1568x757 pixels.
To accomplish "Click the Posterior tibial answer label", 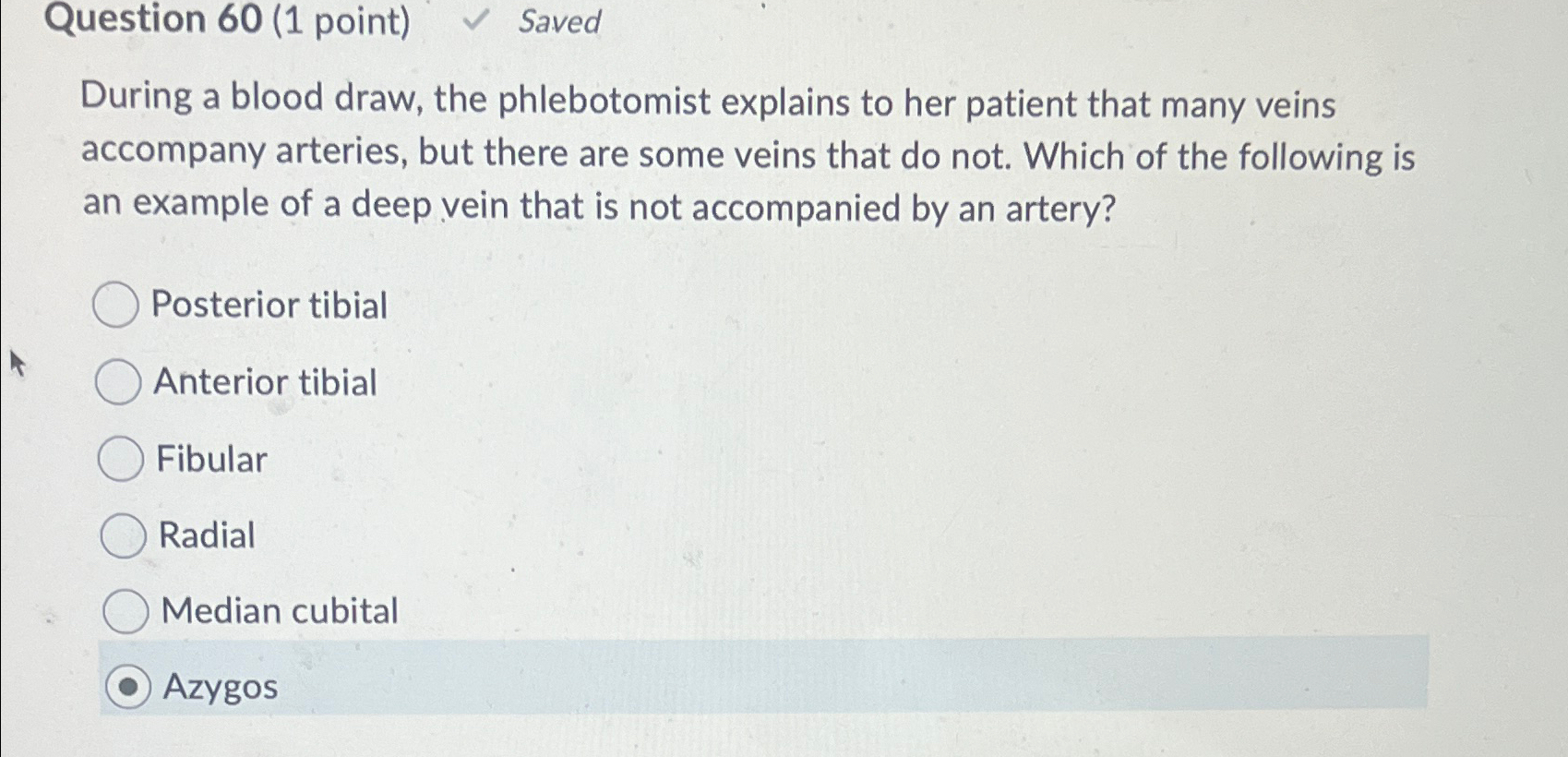I will pos(270,306).
